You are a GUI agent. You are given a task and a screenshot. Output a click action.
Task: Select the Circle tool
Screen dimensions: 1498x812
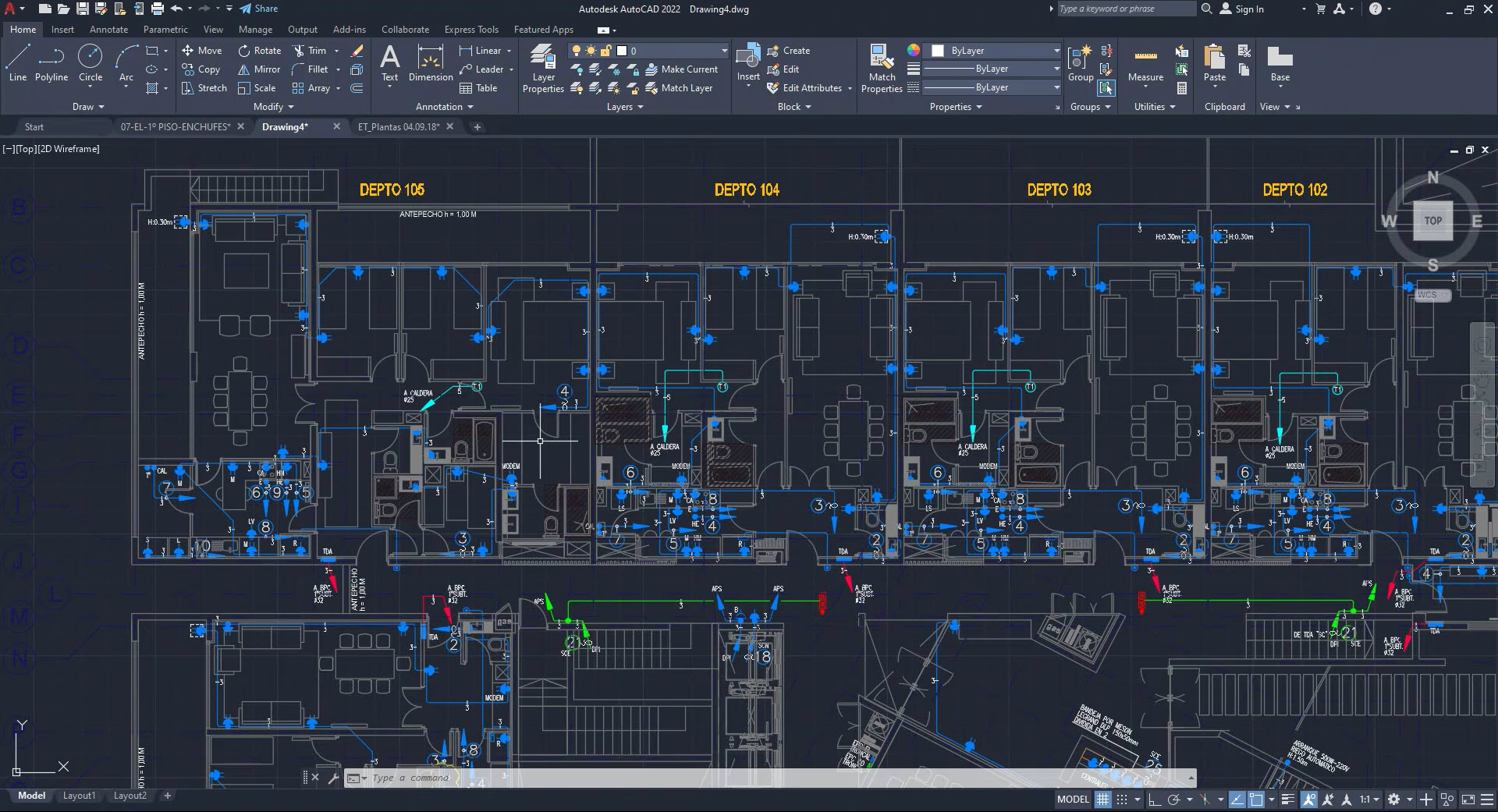click(90, 62)
